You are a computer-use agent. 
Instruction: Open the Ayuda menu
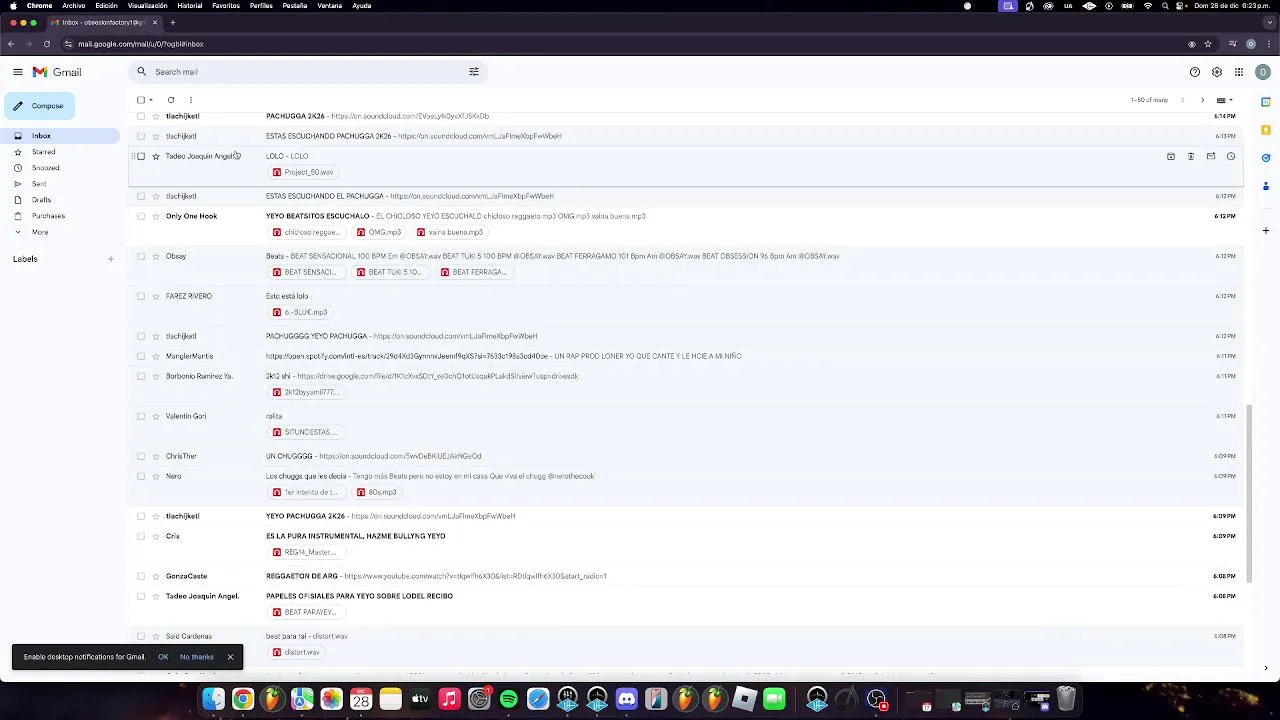362,5
